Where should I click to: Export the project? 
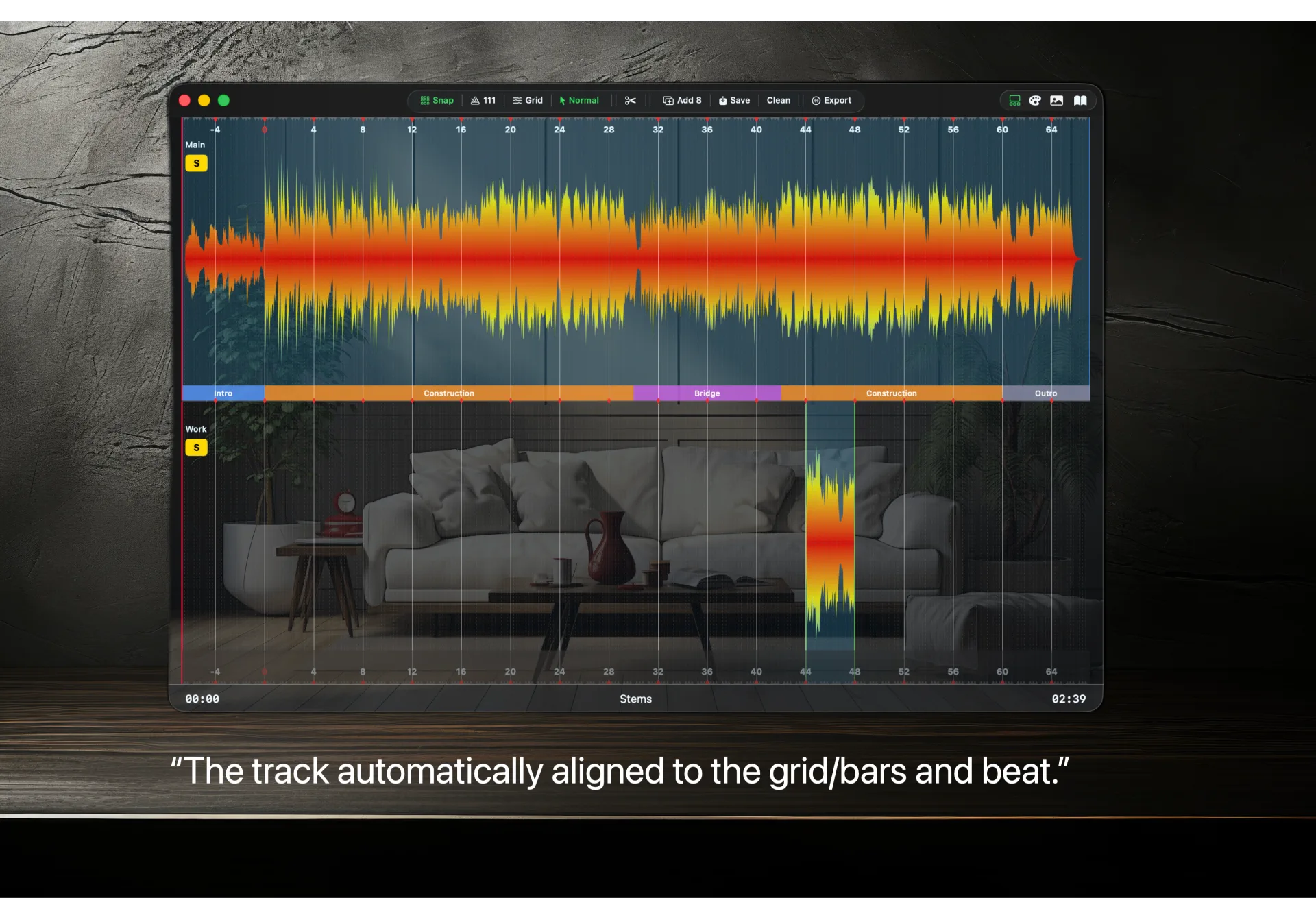tap(831, 101)
